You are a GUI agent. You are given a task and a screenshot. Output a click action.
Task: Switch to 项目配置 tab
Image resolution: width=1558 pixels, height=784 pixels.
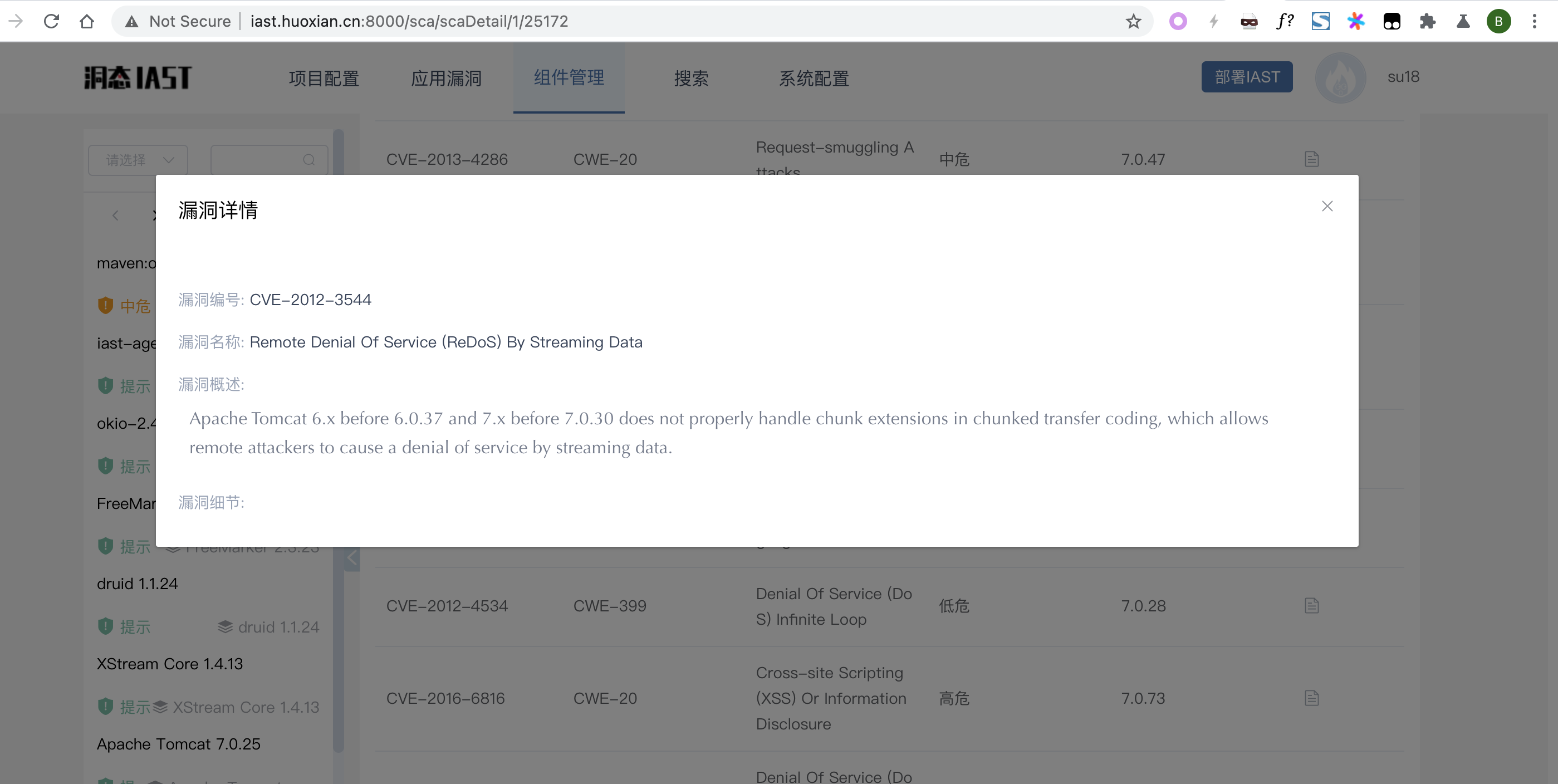(324, 78)
